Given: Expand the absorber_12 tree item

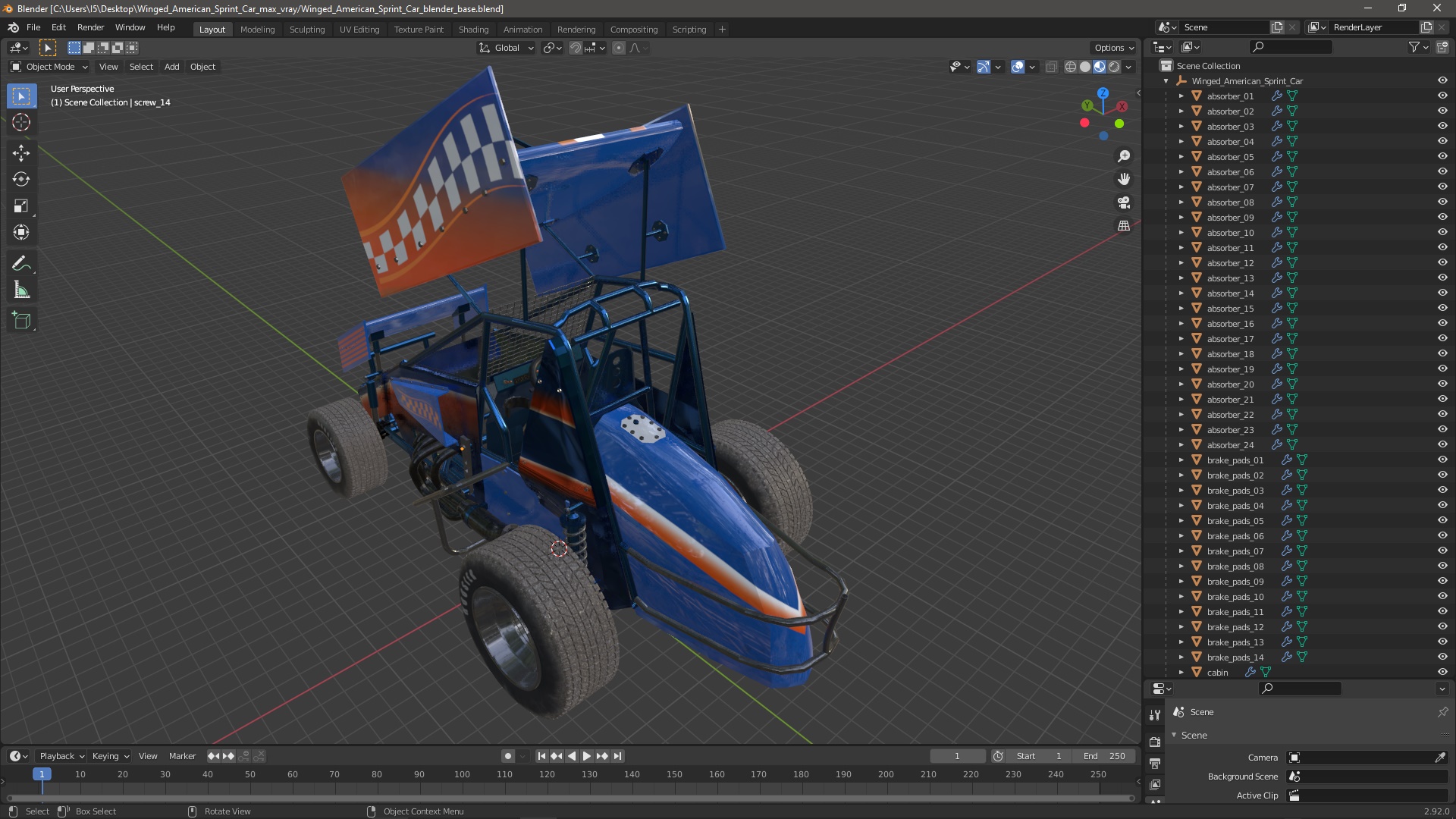Looking at the screenshot, I should pos(1181,263).
